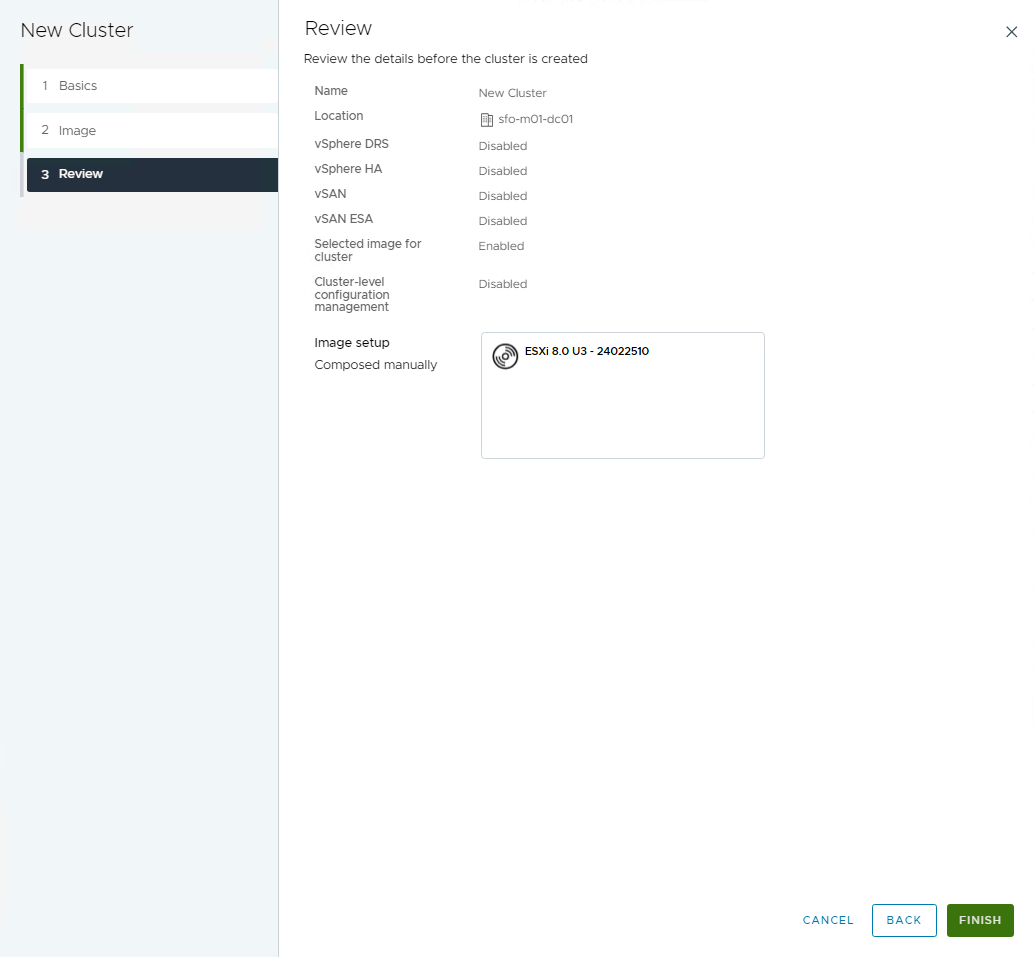Click the Back button
This screenshot has height=957, width=1034.
pos(903,920)
